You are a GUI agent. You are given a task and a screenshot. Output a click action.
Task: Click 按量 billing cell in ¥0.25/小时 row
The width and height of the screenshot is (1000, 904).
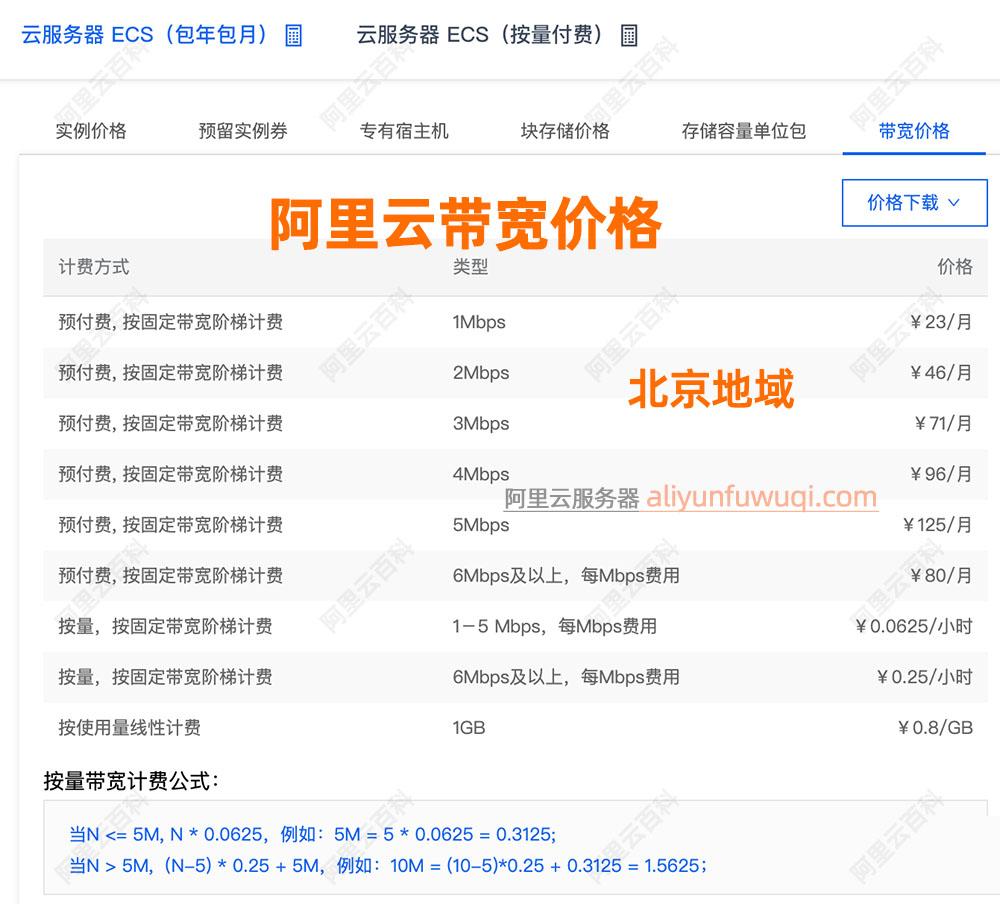pyautogui.click(x=165, y=677)
